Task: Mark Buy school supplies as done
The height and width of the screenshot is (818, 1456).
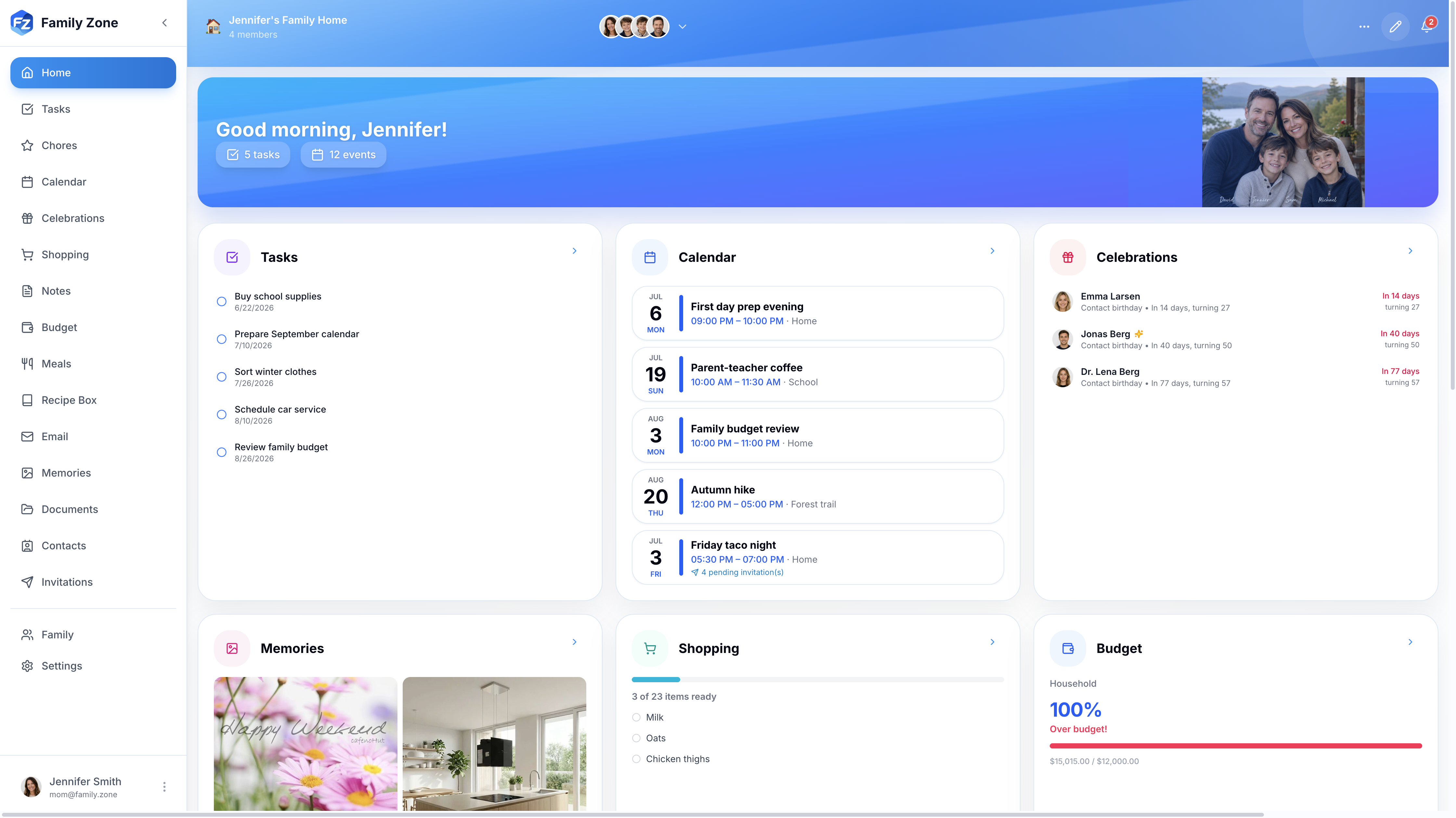Action: (222, 302)
